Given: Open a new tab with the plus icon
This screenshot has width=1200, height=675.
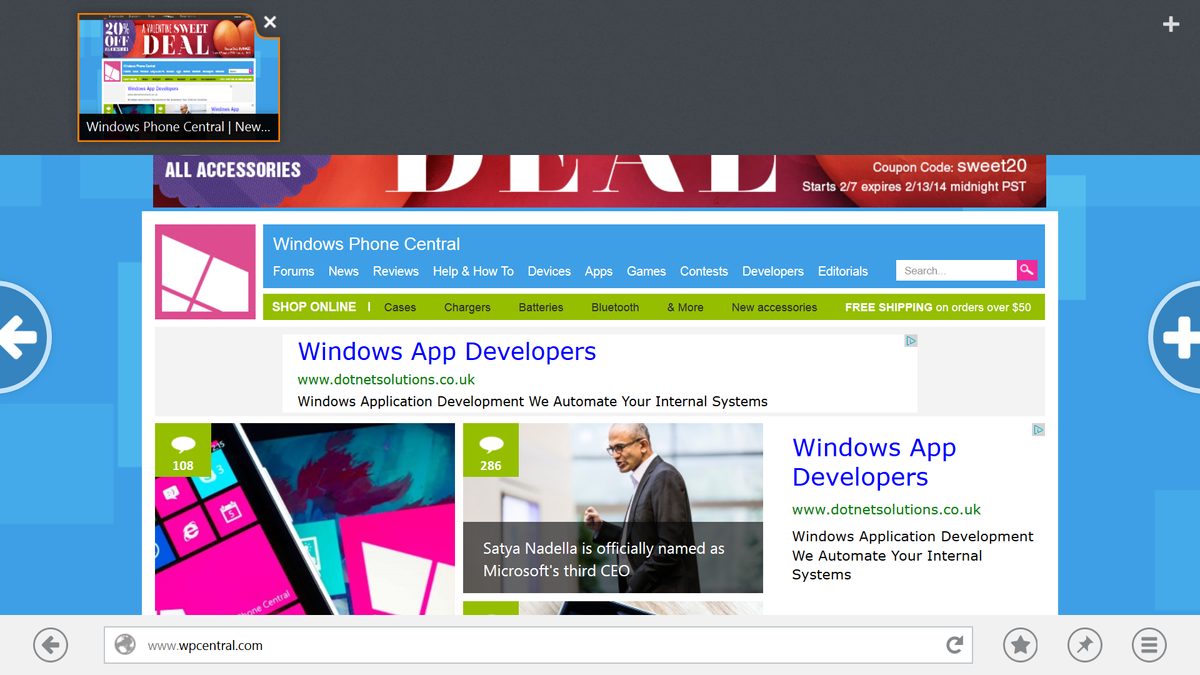Looking at the screenshot, I should tap(1170, 23).
